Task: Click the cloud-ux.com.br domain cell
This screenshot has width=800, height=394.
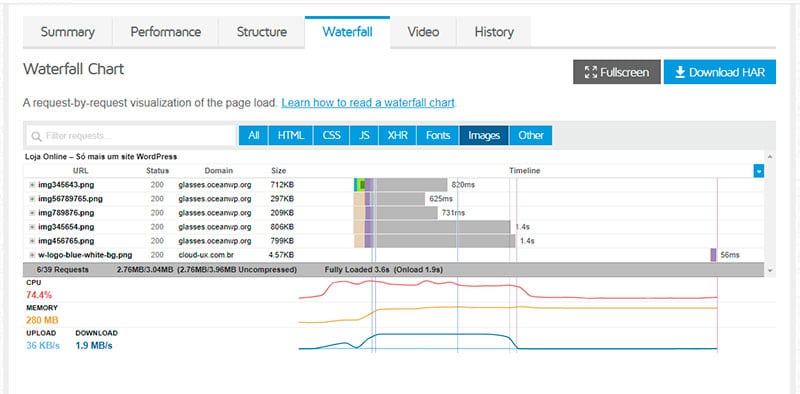Action: (207, 255)
